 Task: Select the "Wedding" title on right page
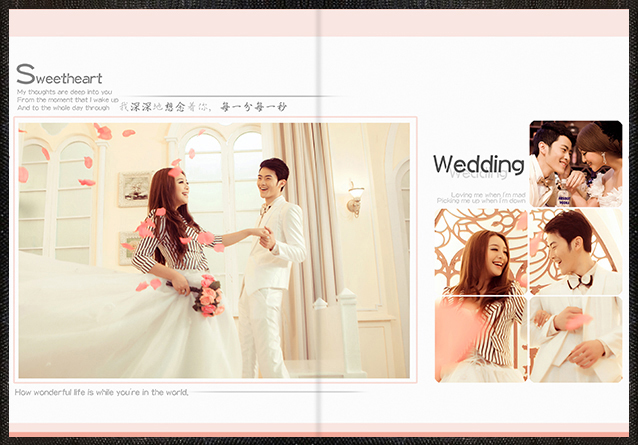tap(478, 165)
